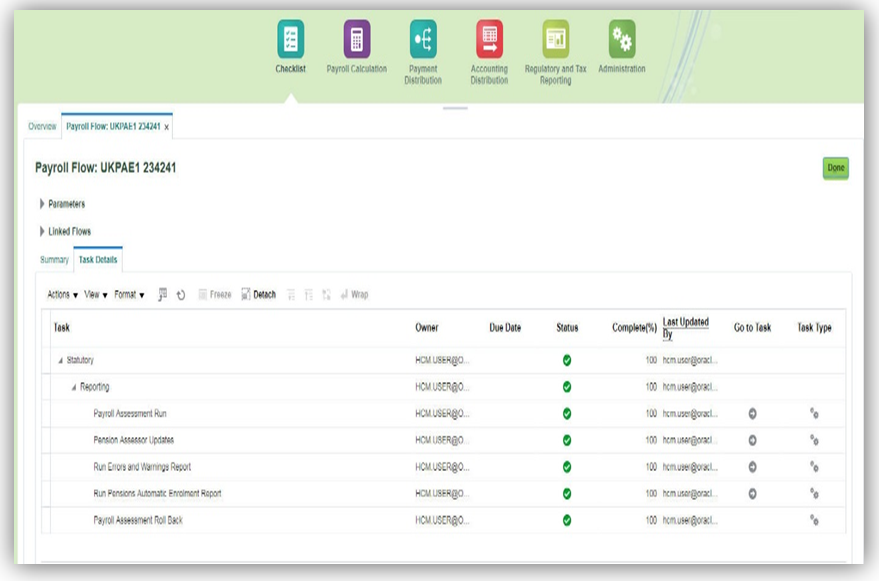The image size is (879, 581).
Task: Click the show-as-top tree icon in toolbar
Action: 326,295
